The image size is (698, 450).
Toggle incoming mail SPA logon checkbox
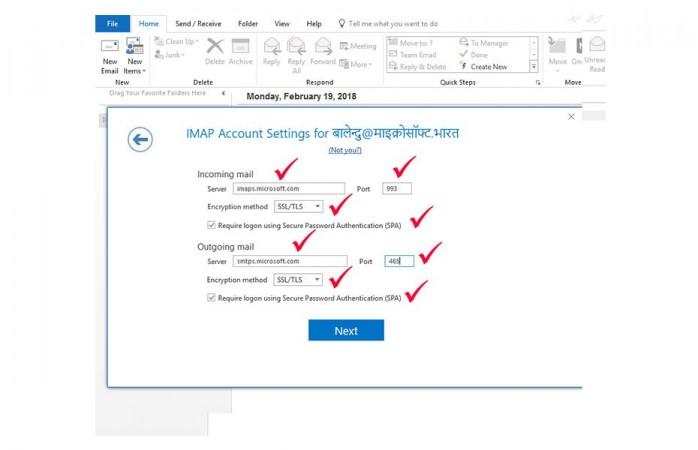(211, 225)
